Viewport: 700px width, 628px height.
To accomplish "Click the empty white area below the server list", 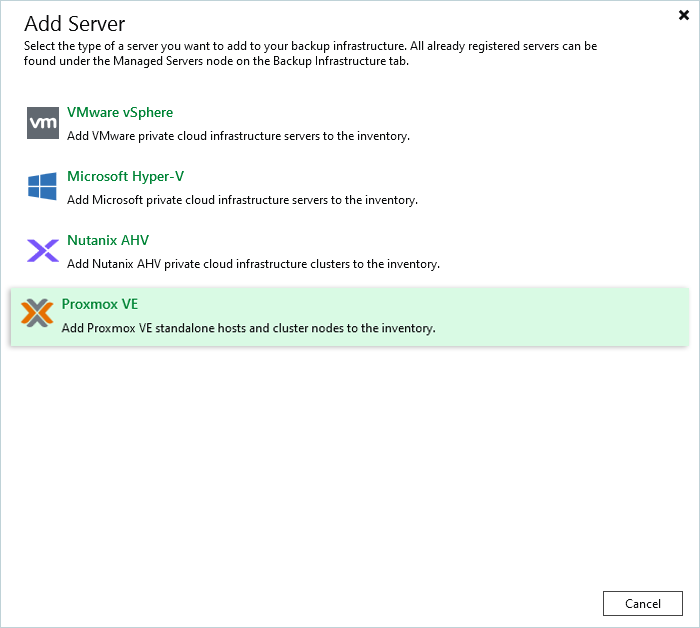I will point(350,460).
